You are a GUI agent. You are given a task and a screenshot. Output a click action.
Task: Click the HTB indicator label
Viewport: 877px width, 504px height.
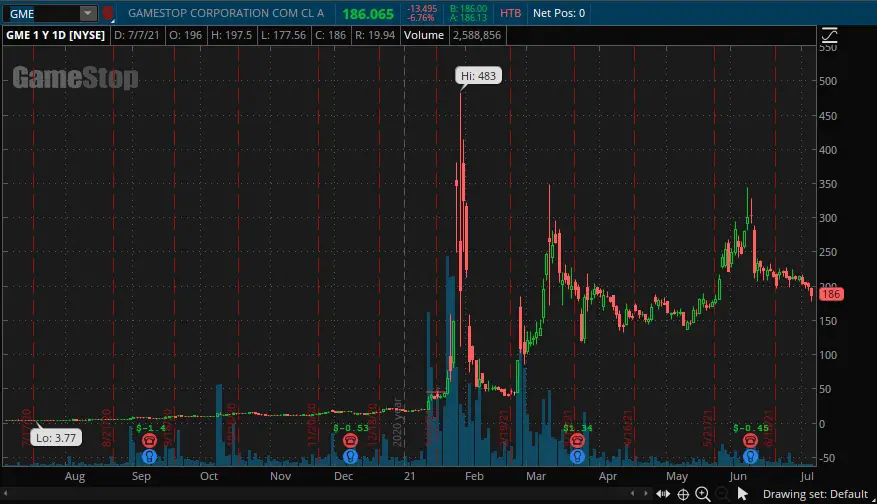point(510,13)
